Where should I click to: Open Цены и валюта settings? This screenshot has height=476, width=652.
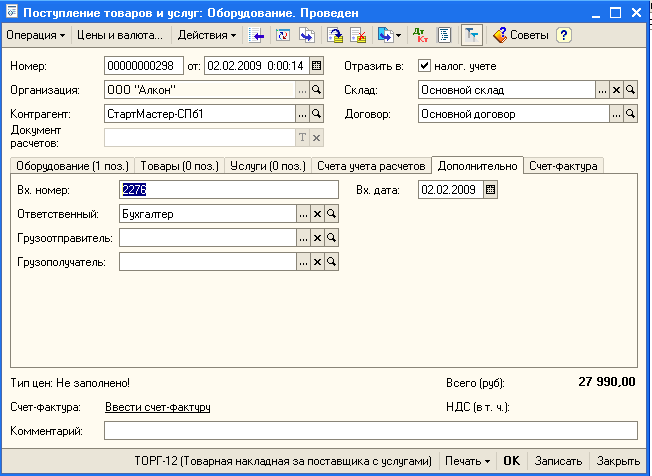pyautogui.click(x=120, y=35)
